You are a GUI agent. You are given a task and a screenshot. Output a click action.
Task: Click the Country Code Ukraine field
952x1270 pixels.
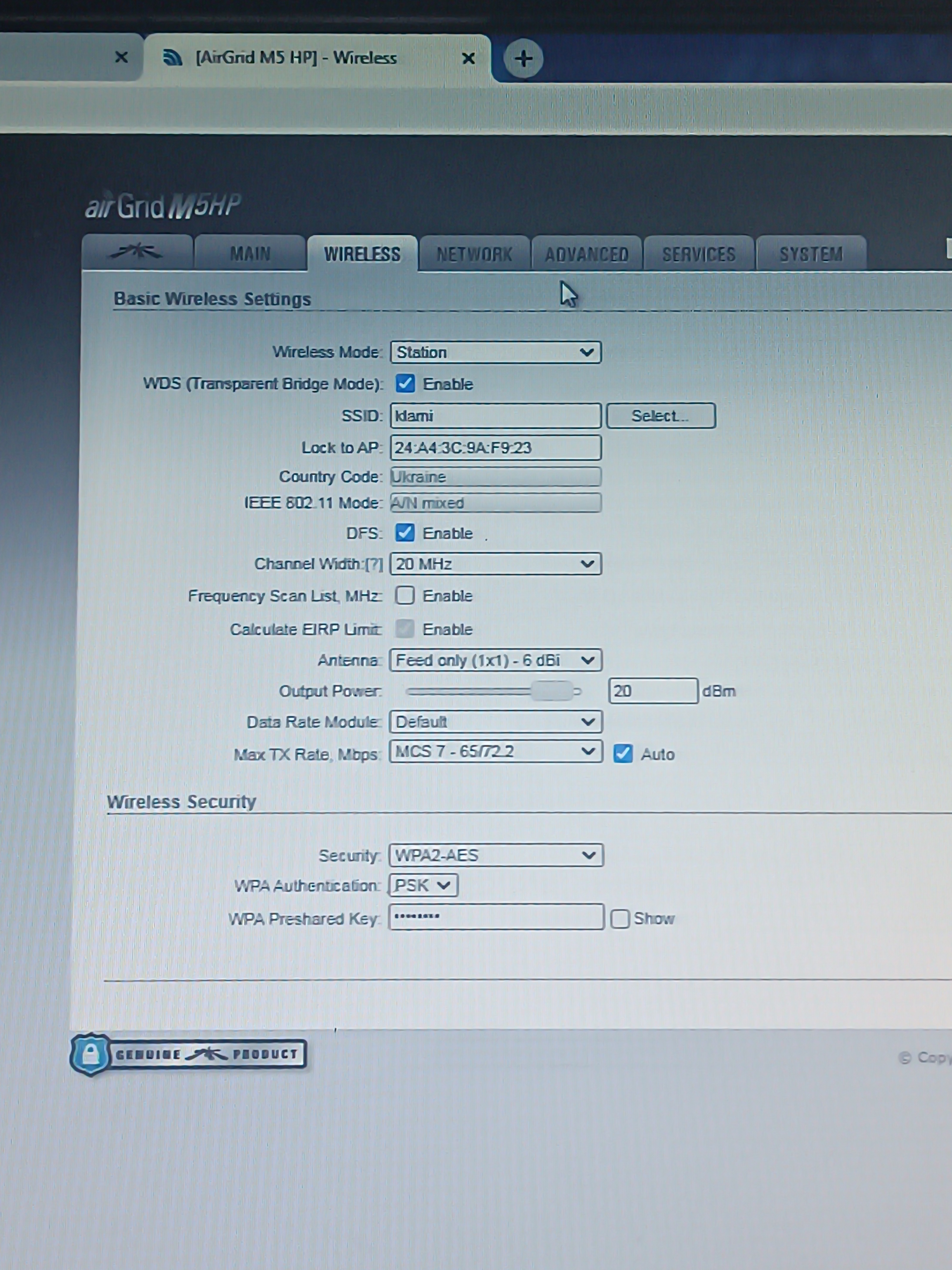496,477
